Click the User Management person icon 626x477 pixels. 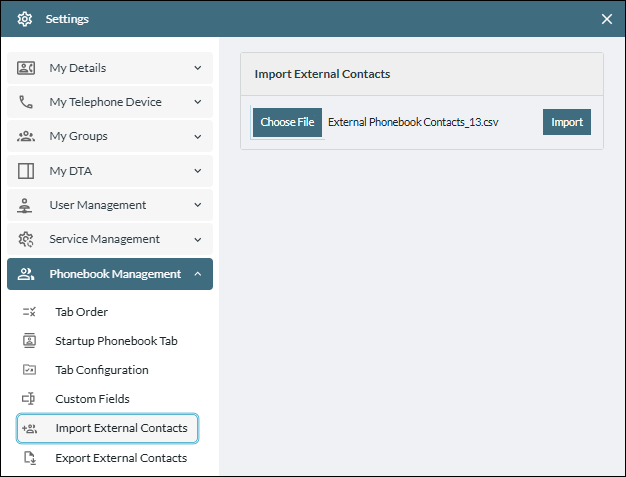[26, 205]
